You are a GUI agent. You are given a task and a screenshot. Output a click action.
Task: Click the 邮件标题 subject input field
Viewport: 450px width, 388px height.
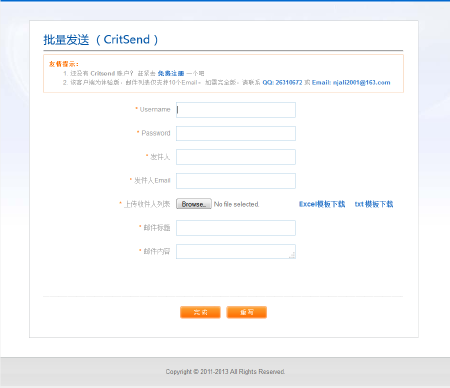[236, 228]
